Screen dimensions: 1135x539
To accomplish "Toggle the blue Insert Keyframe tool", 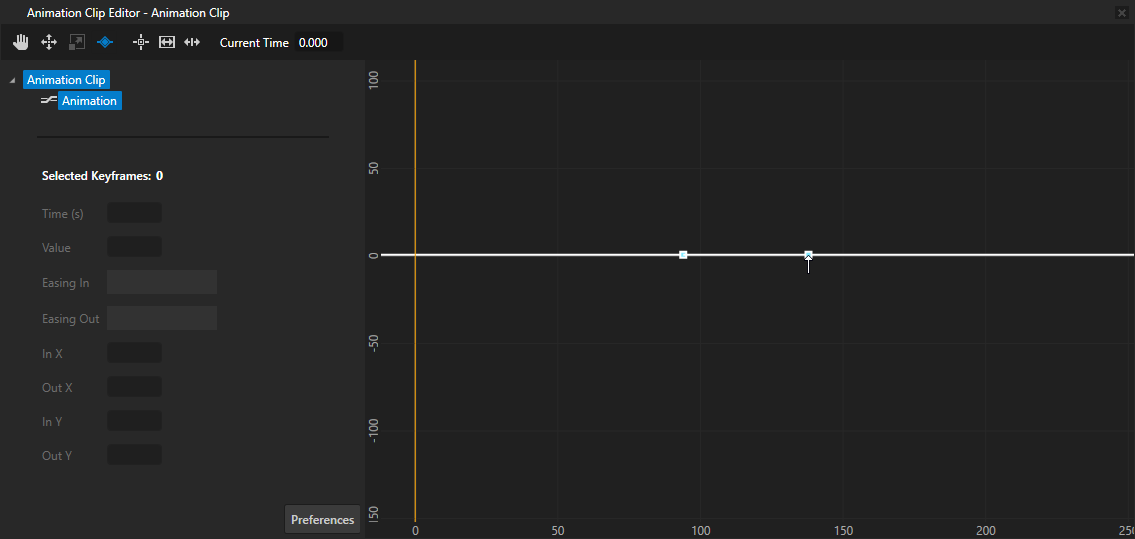I will coord(105,42).
